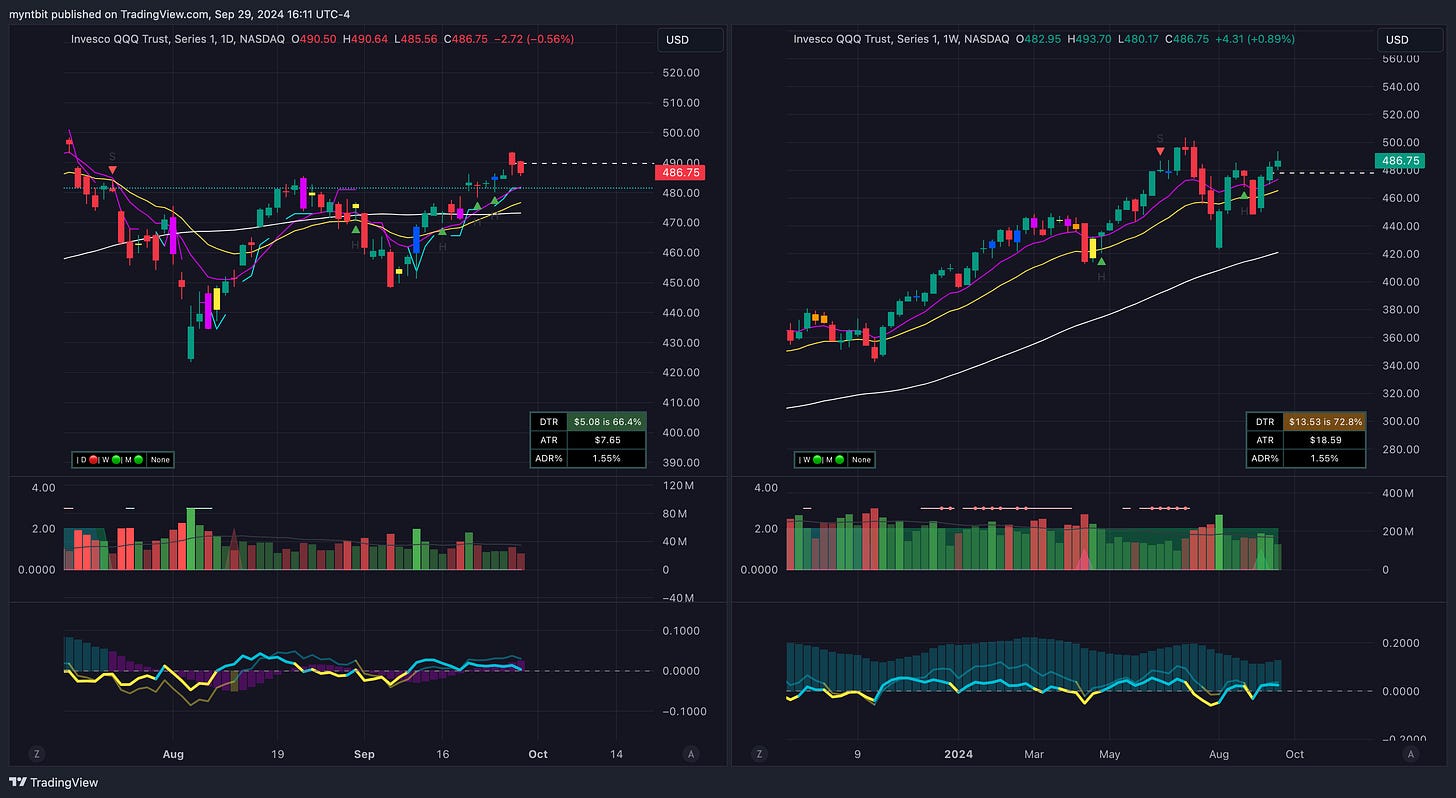1456x798 pixels.
Task: Click May label on weekly time axis
Action: pyautogui.click(x=1107, y=754)
